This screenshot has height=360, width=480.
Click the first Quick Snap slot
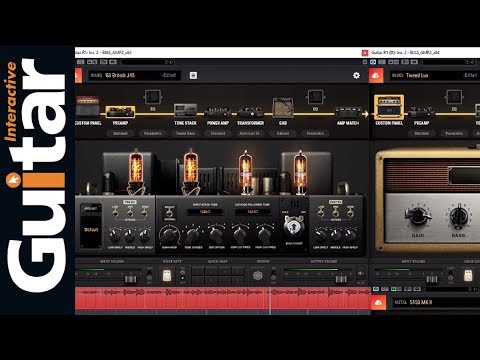(x=198, y=271)
